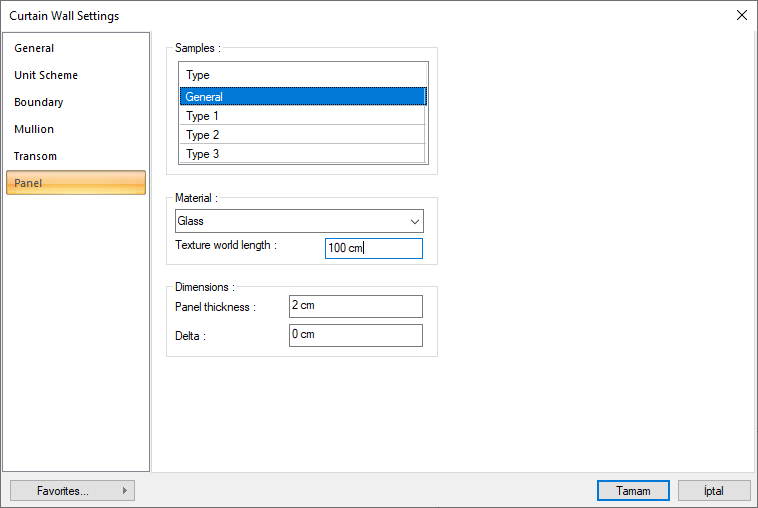Select General row in Samples list

click(302, 97)
